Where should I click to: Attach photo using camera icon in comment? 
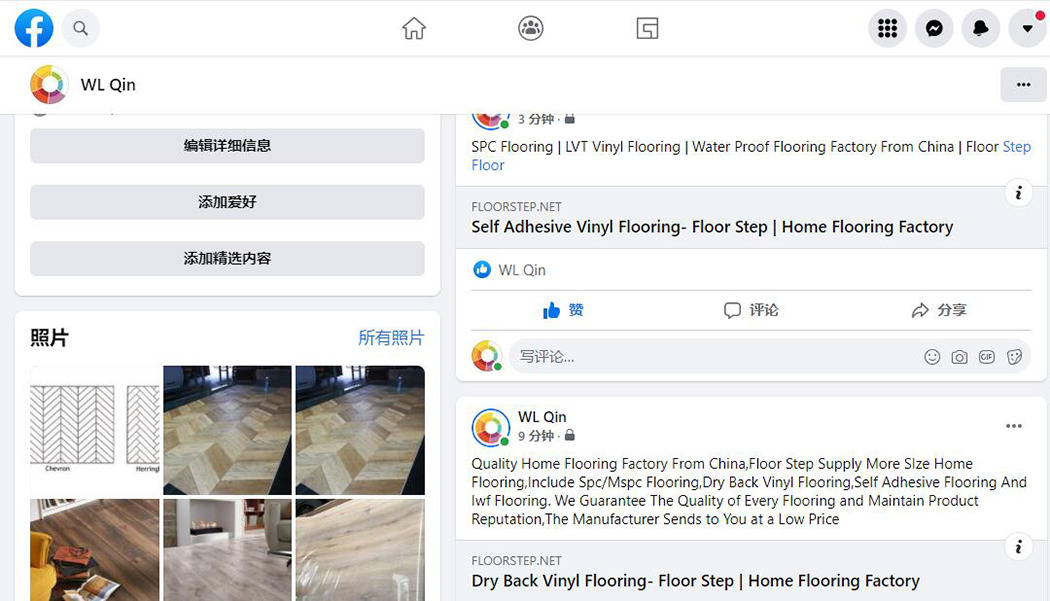(959, 357)
